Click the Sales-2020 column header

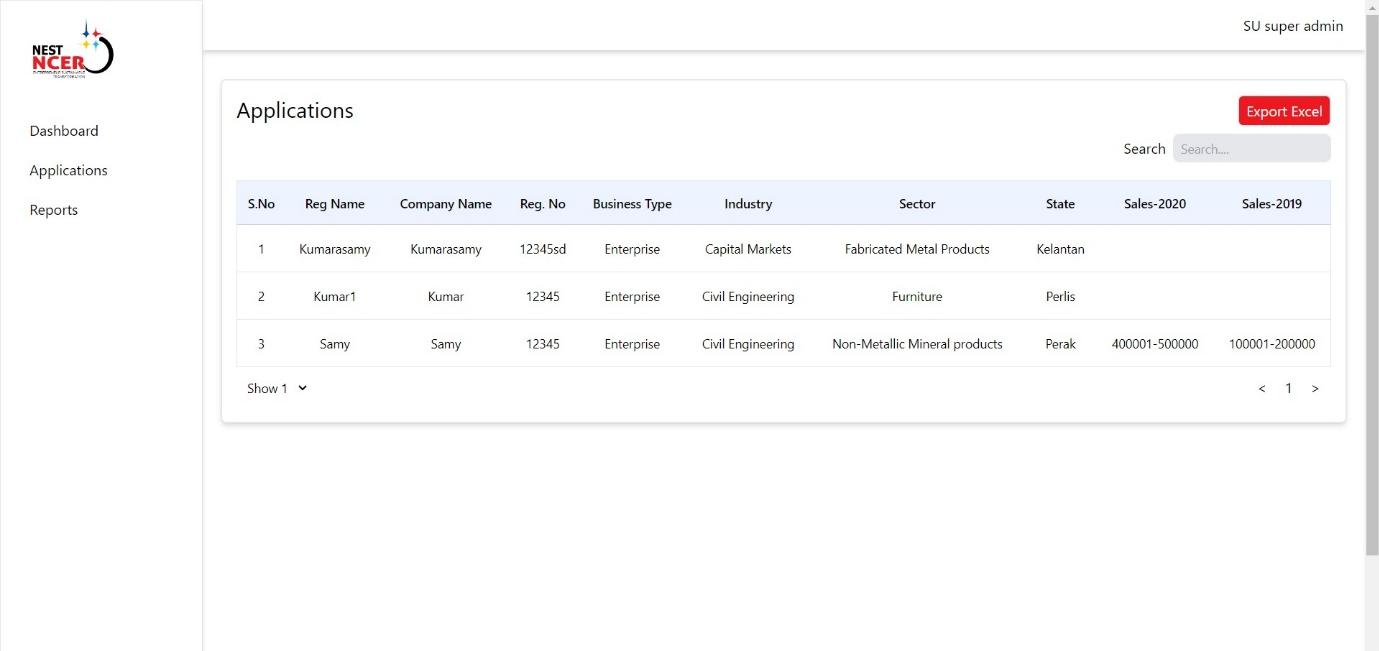1155,204
